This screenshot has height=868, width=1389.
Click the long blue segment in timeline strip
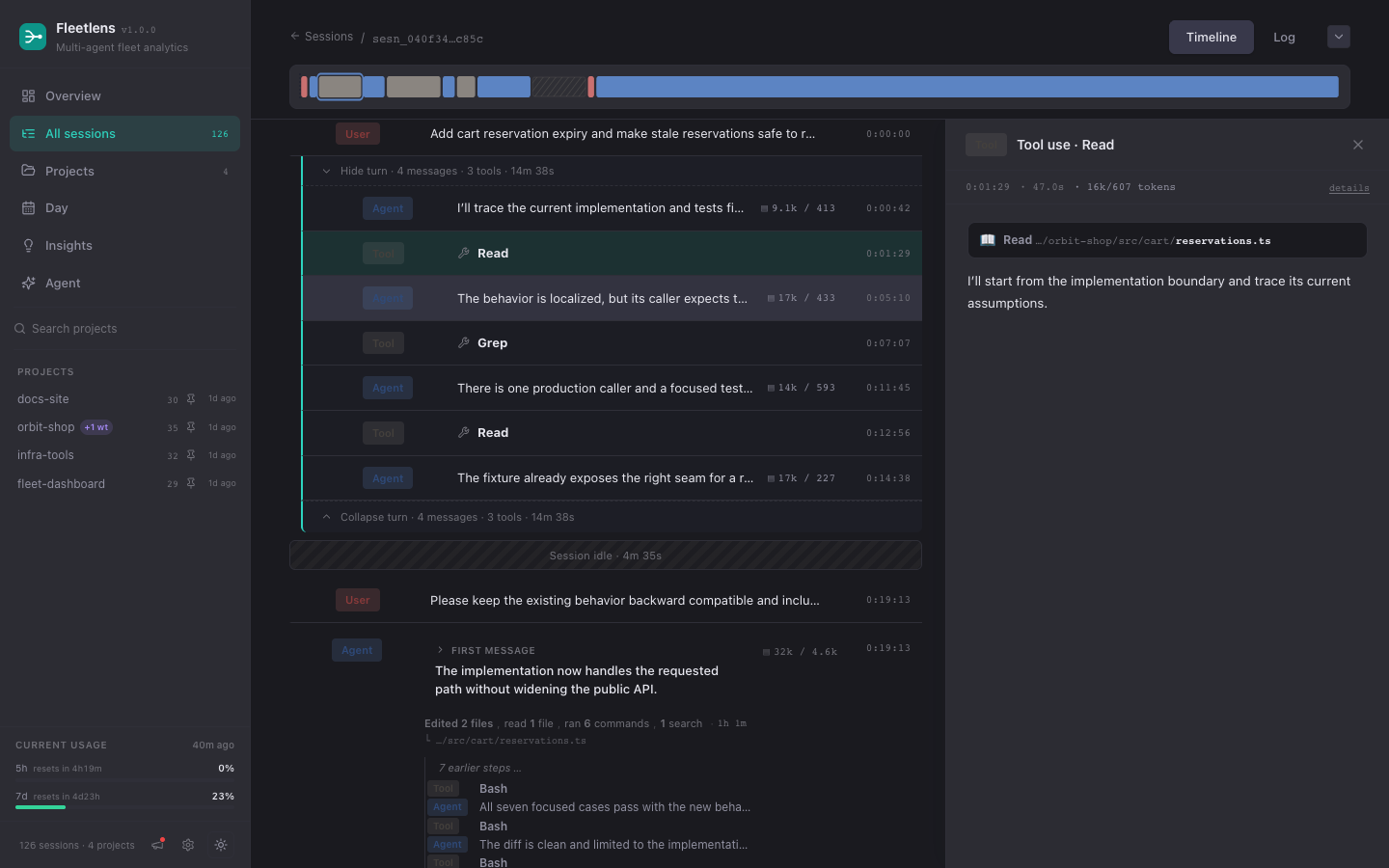click(967, 87)
